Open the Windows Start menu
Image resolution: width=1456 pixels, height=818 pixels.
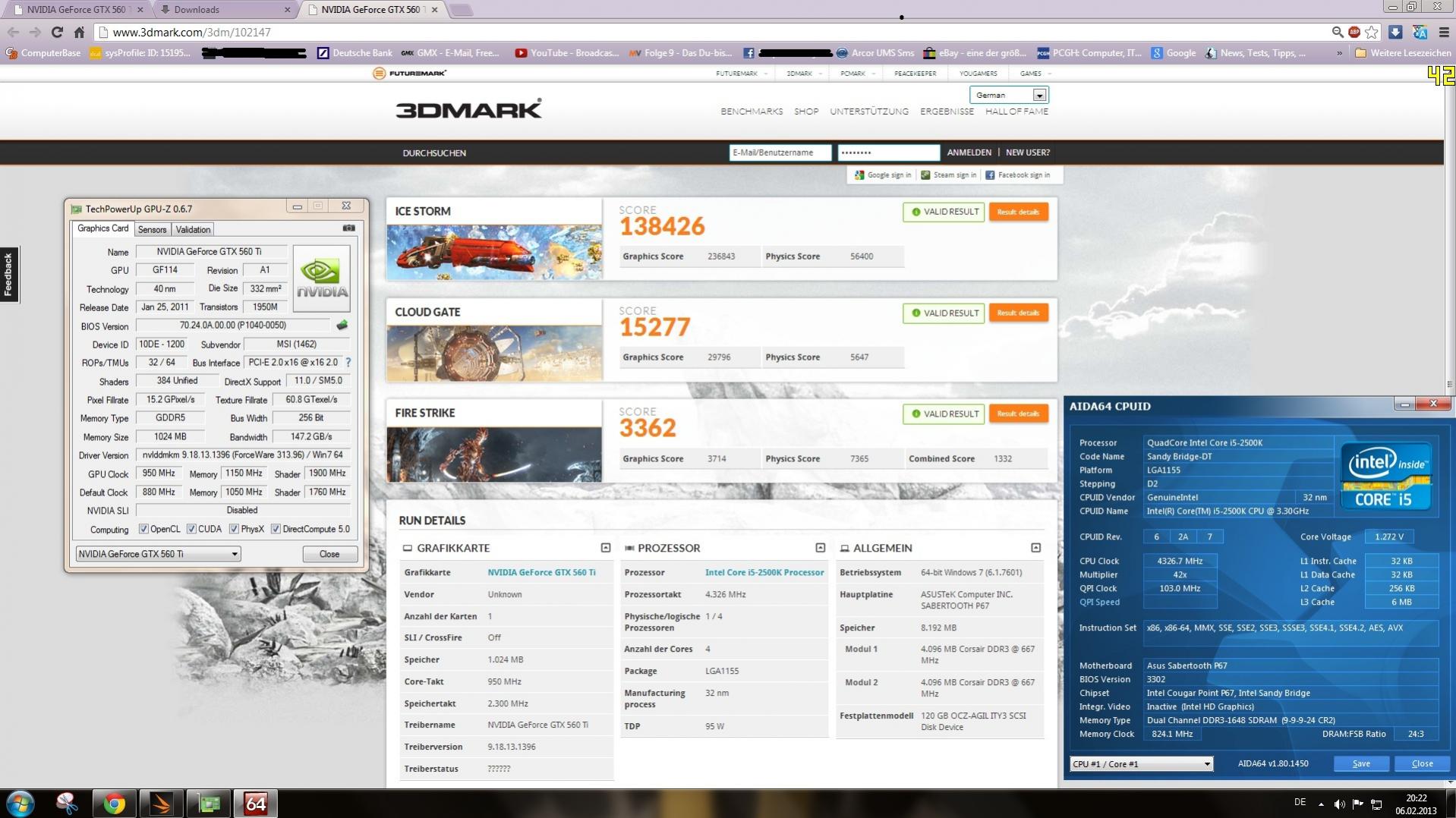20,804
